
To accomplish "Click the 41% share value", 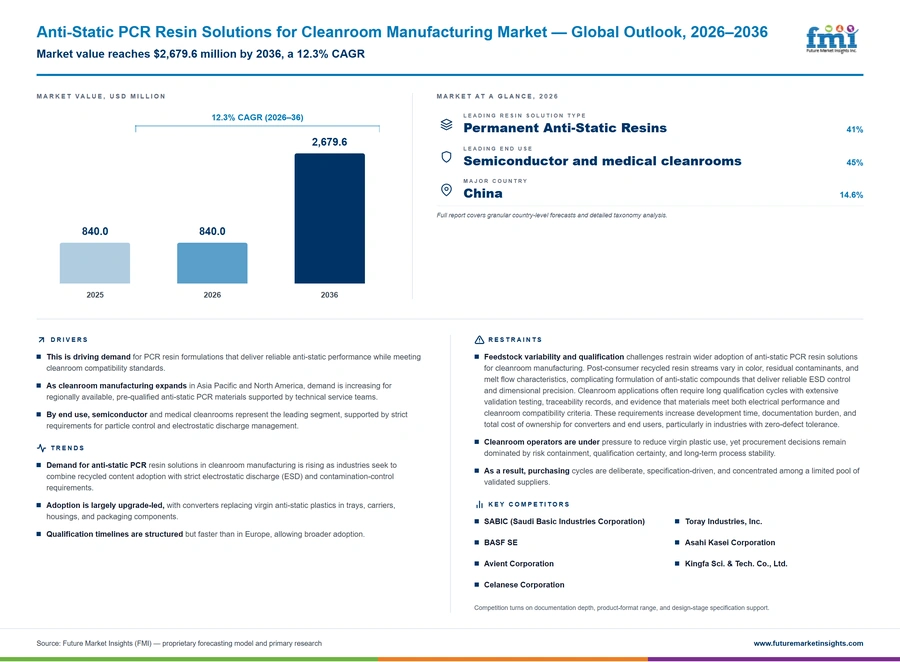I will tap(854, 130).
